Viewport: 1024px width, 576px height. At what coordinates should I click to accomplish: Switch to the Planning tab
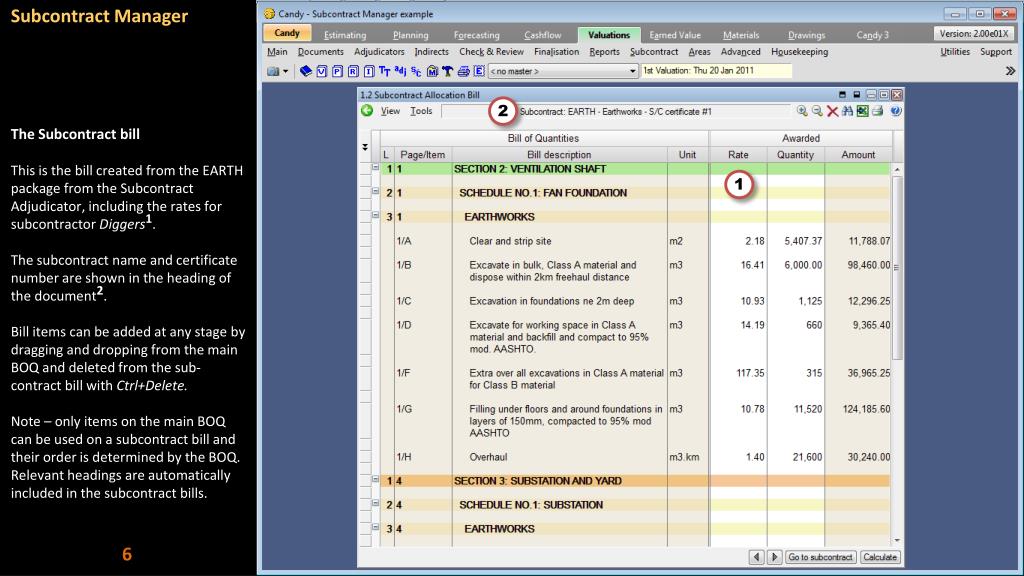click(411, 35)
